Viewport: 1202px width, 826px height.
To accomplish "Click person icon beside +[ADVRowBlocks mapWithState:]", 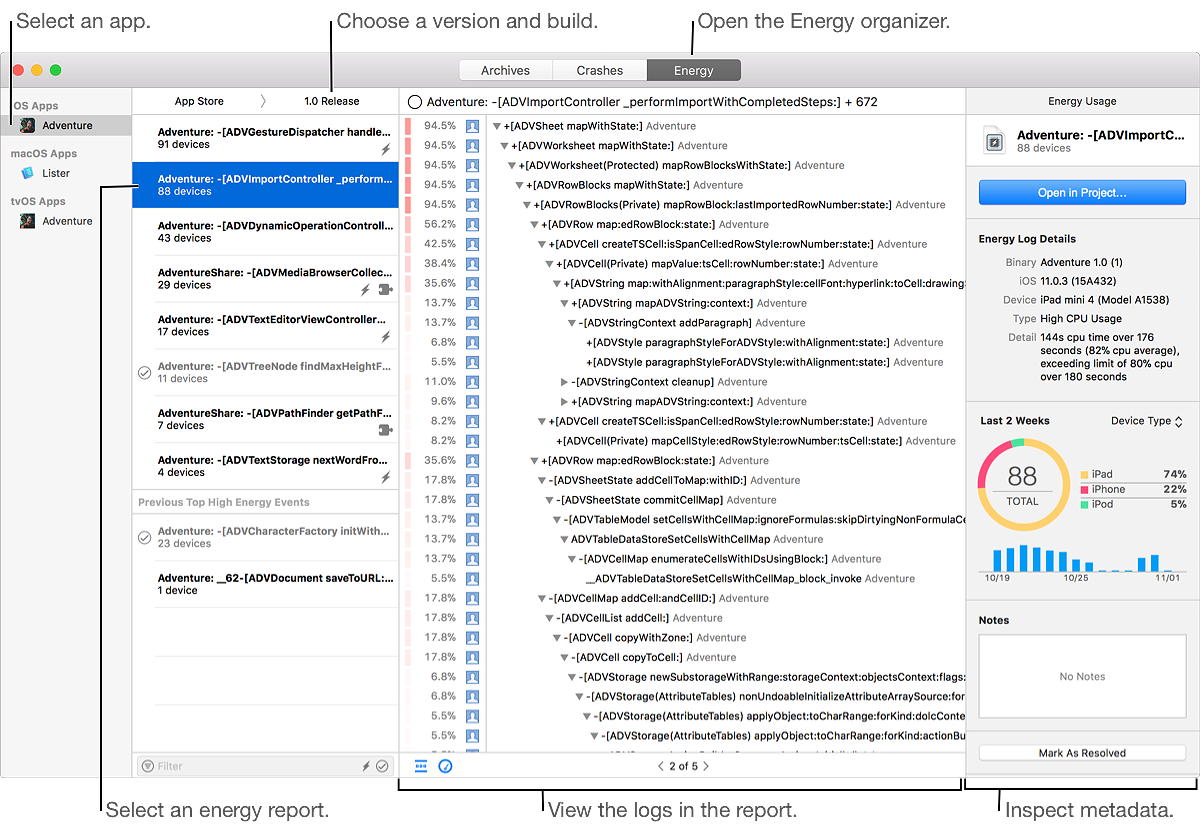I will 473,185.
